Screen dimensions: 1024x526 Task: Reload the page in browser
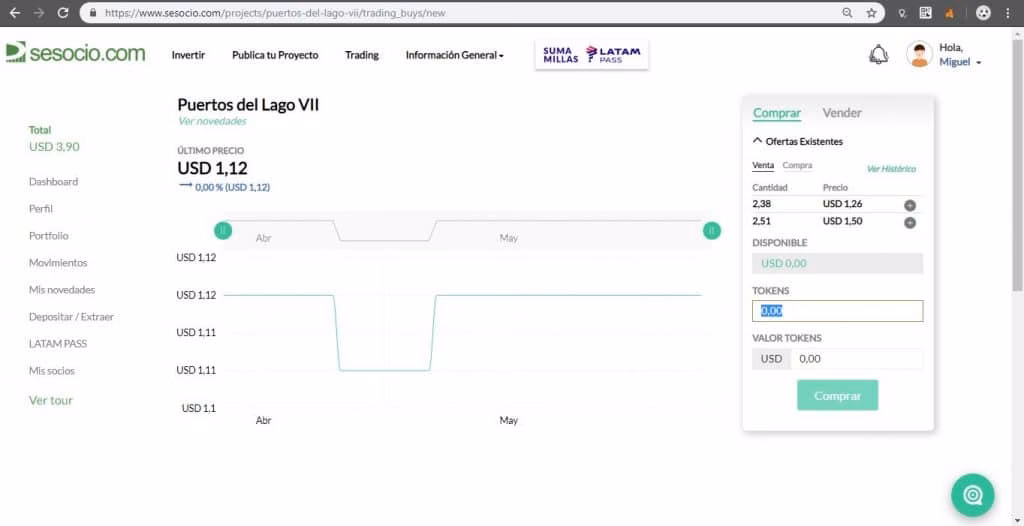point(63,13)
